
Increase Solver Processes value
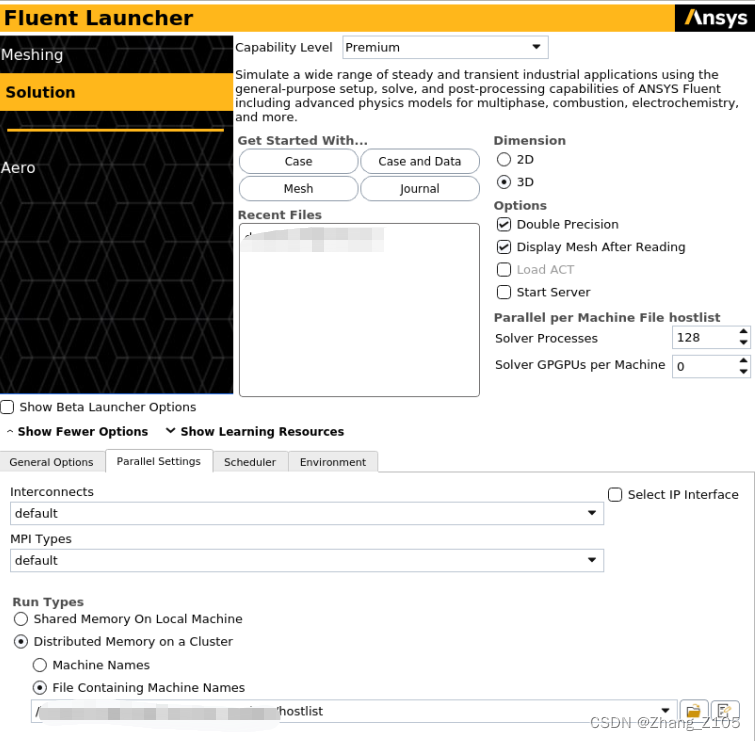pyautogui.click(x=743, y=332)
